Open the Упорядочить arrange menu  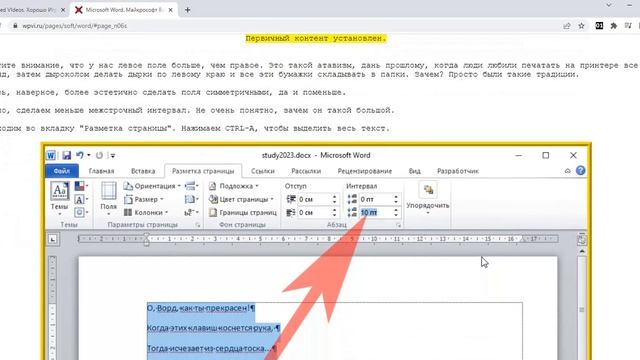point(428,198)
